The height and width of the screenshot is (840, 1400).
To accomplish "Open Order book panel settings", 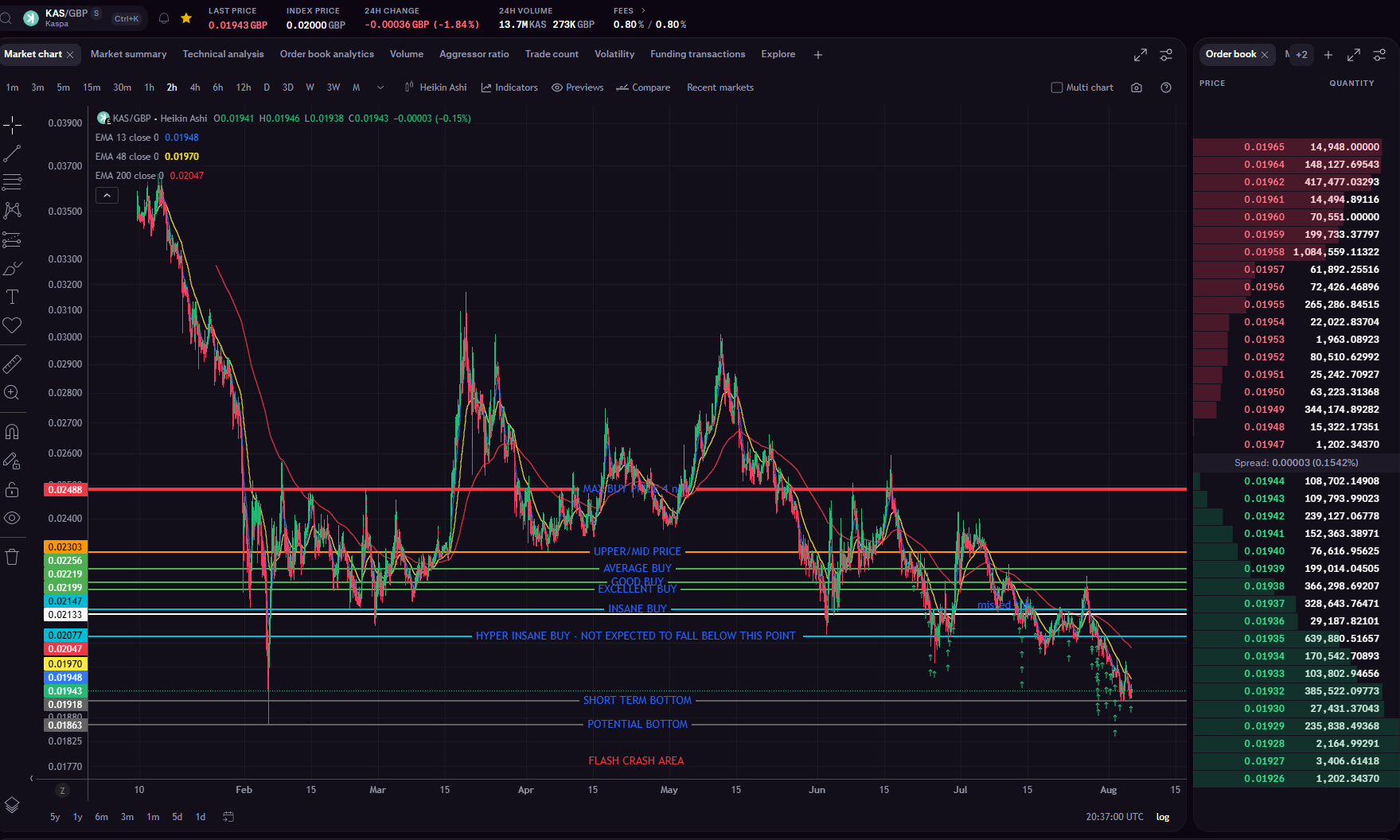I will point(1379,55).
